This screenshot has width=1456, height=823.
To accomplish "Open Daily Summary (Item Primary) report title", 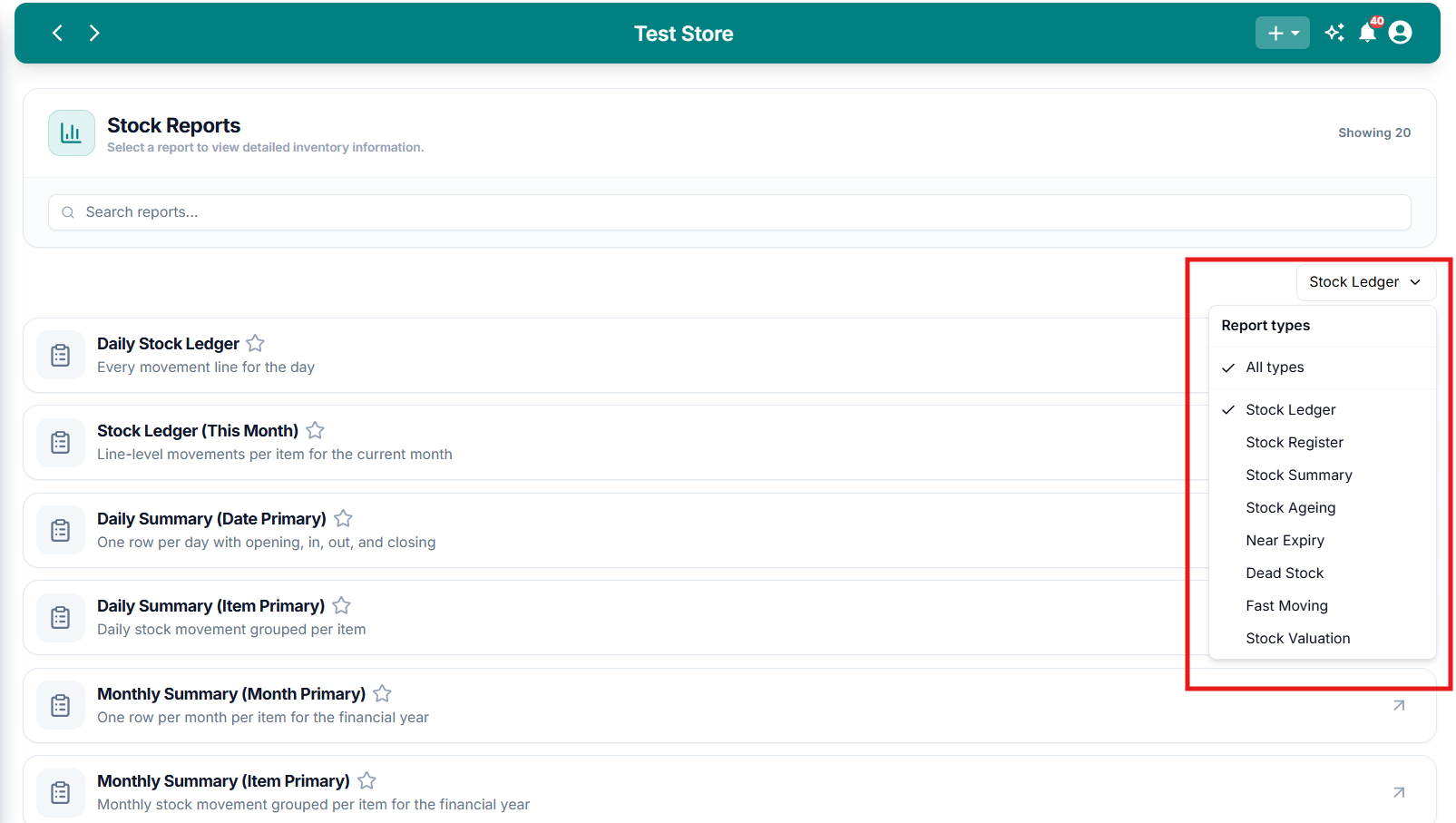I will (210, 606).
